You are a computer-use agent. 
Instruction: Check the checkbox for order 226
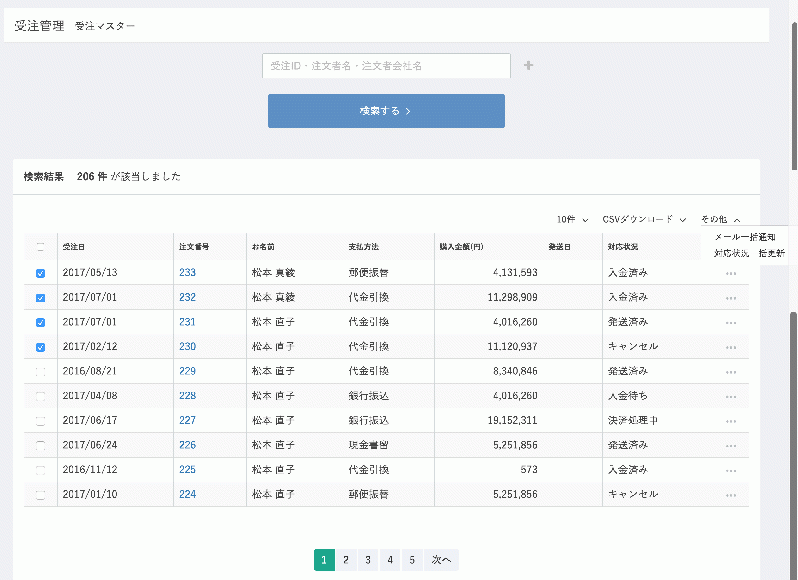[41, 446]
